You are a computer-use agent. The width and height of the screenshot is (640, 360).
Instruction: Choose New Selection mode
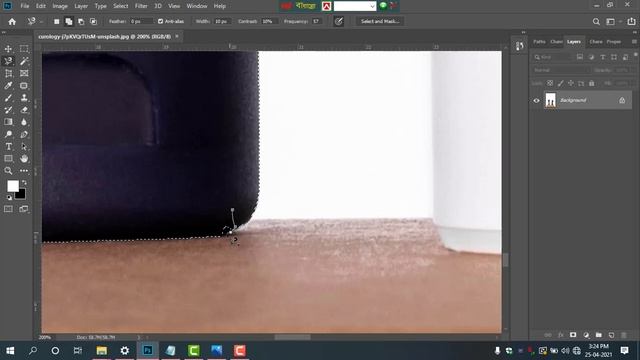point(57,22)
